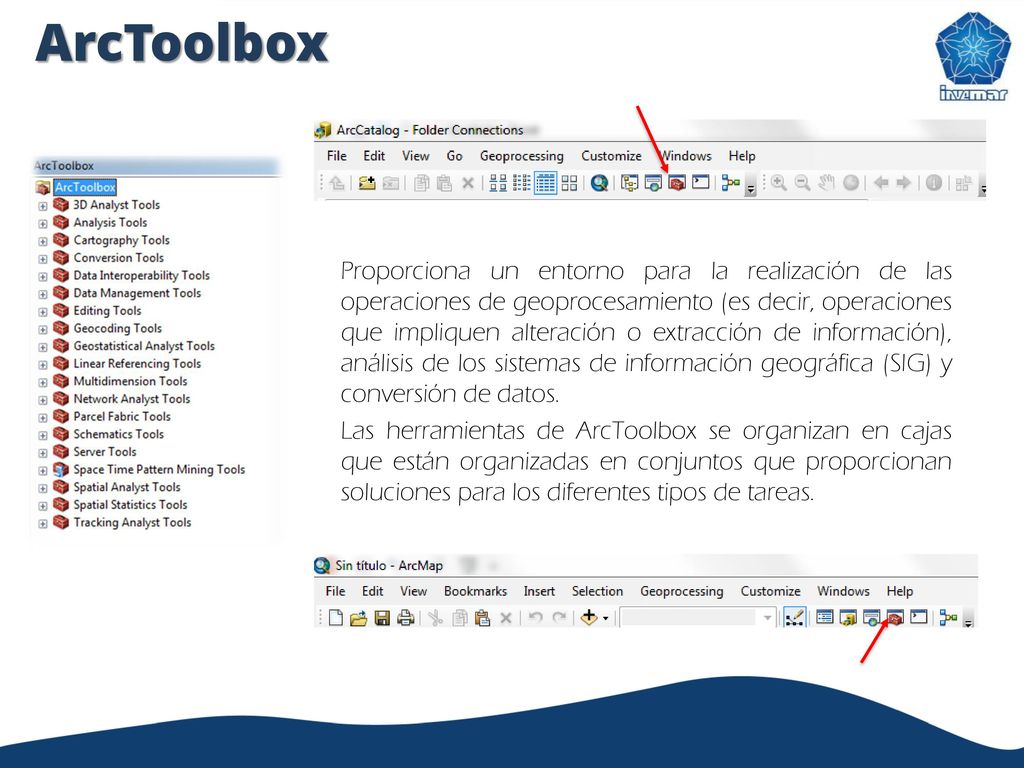The height and width of the screenshot is (768, 1024).
Task: Open Python window icon in ArcCatalog
Action: pos(700,182)
